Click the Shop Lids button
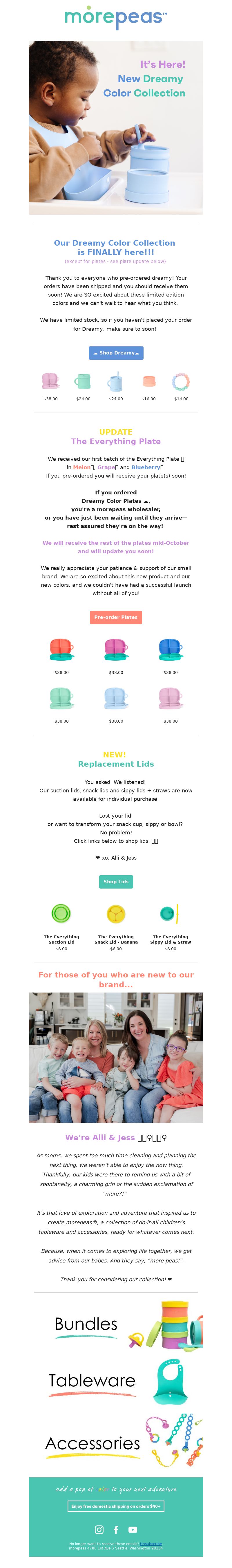Viewport: 232px width, 1568px height. click(x=116, y=881)
